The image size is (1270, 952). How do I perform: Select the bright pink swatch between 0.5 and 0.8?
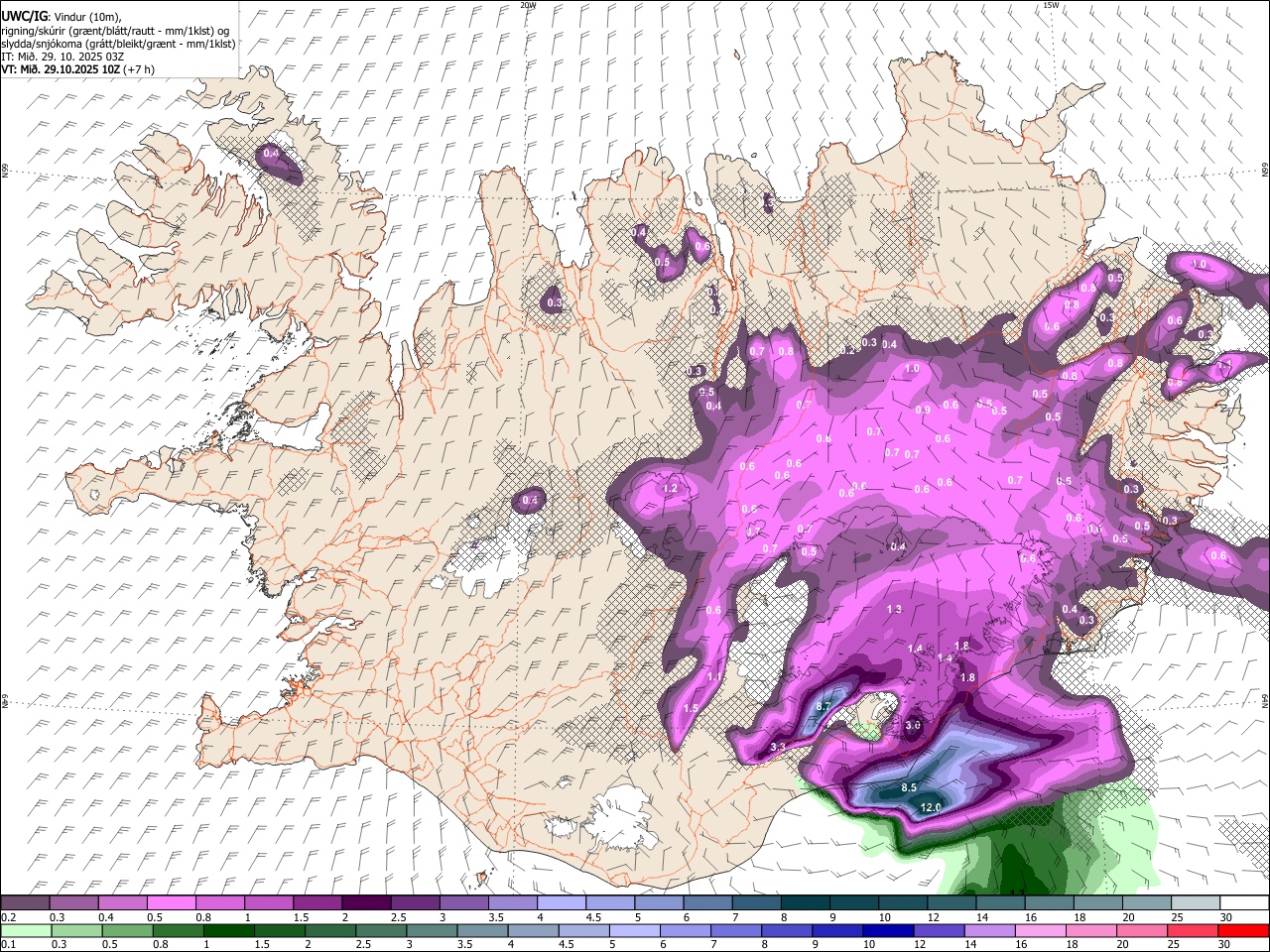click(171, 903)
